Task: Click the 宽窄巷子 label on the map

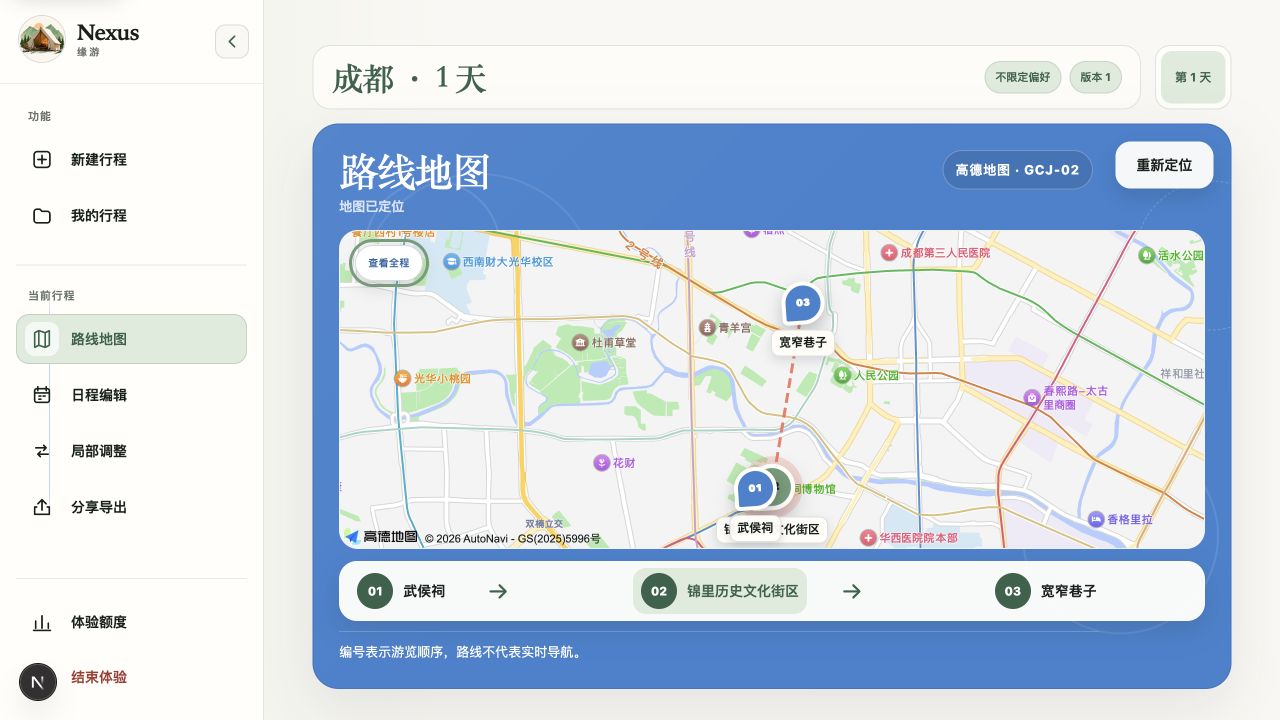Action: tap(803, 342)
